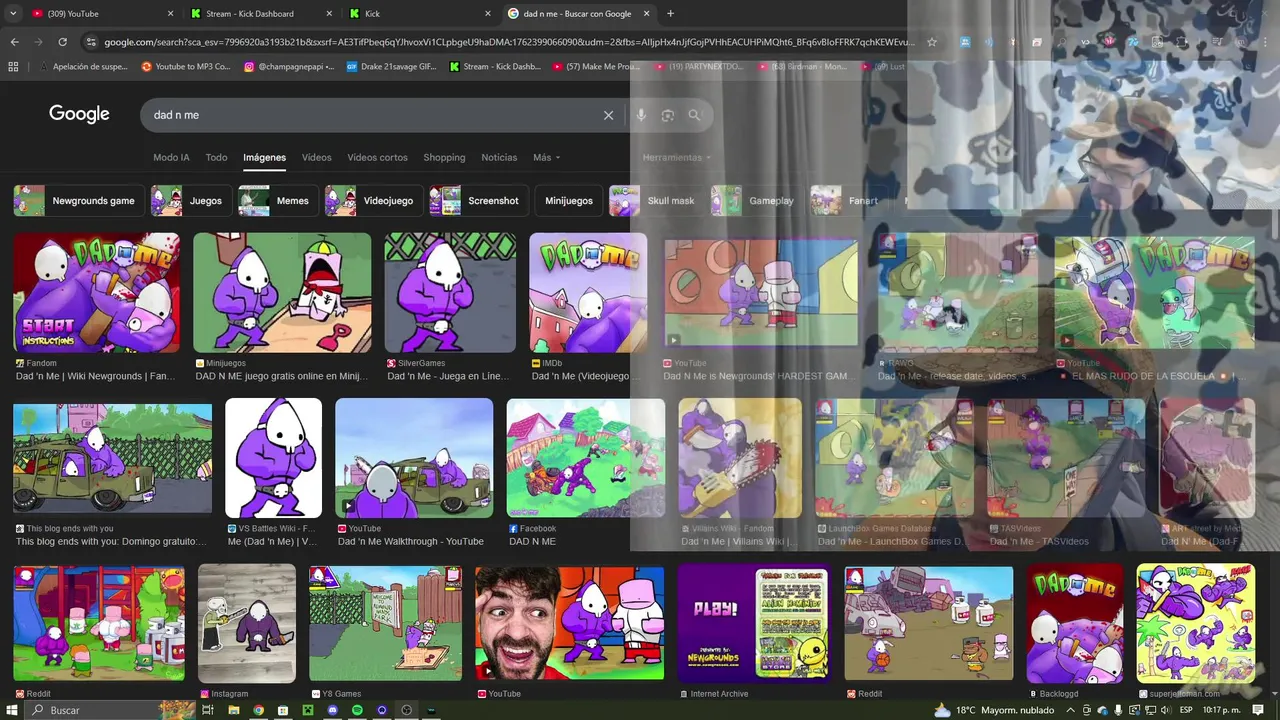
Task: Open Spotify from the taskbar
Action: click(x=358, y=710)
